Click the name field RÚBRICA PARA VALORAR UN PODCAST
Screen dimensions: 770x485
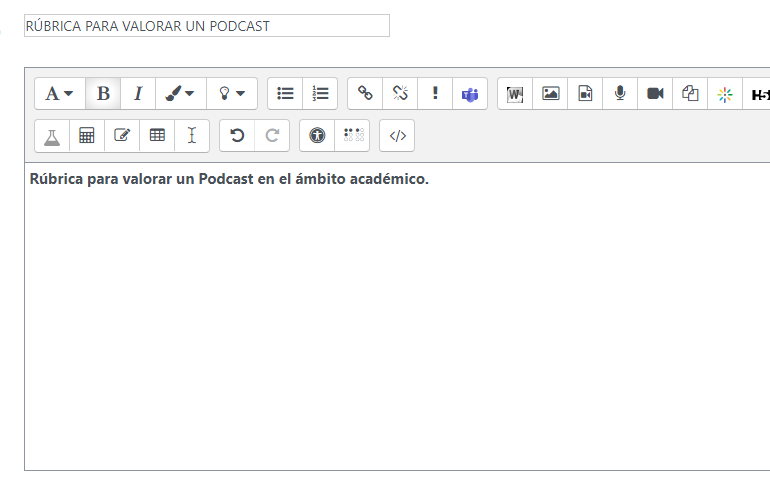click(x=207, y=26)
